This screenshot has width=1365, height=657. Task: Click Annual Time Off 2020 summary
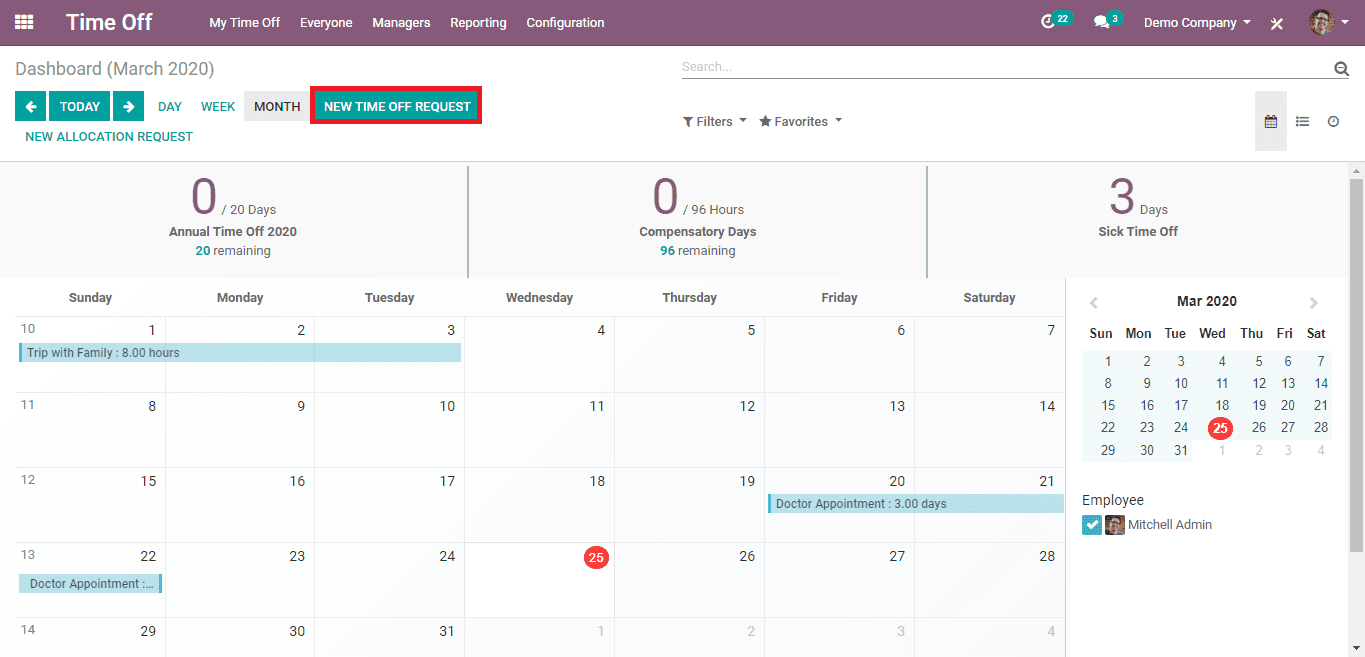[233, 216]
